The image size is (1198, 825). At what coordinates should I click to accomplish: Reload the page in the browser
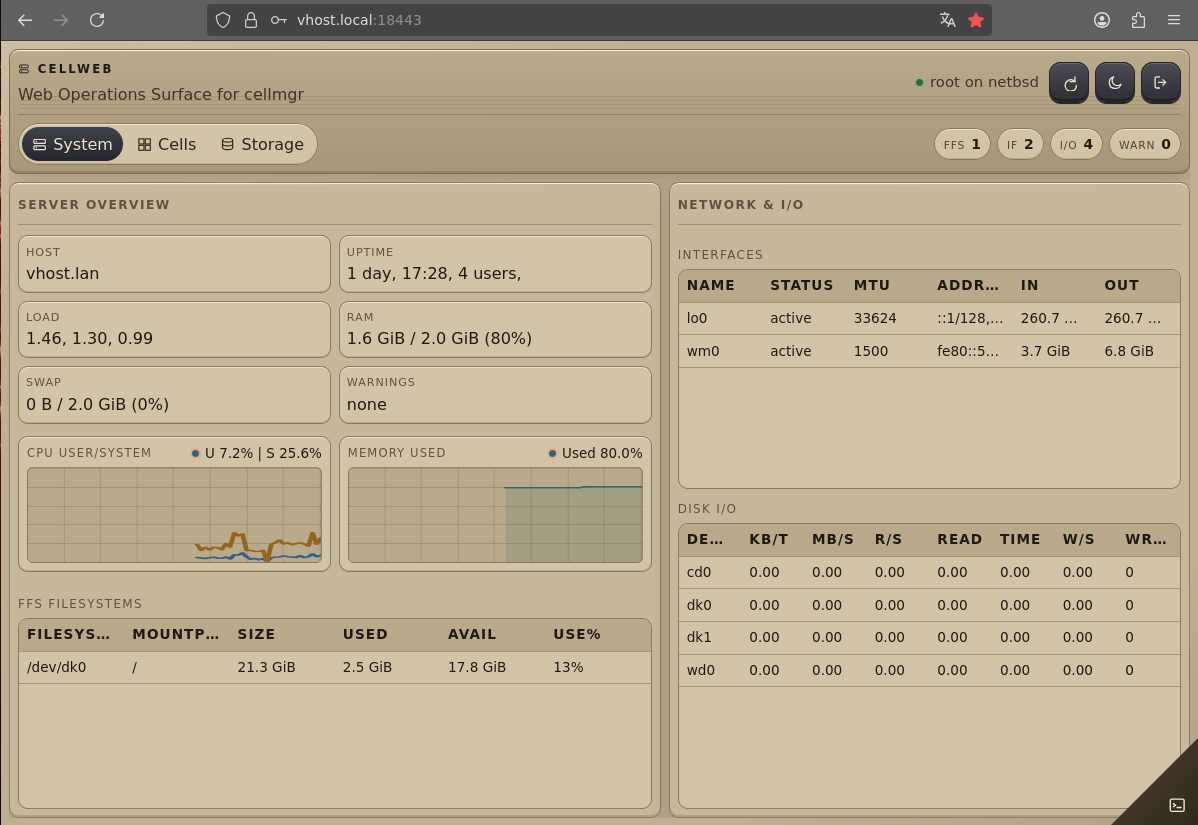[97, 20]
